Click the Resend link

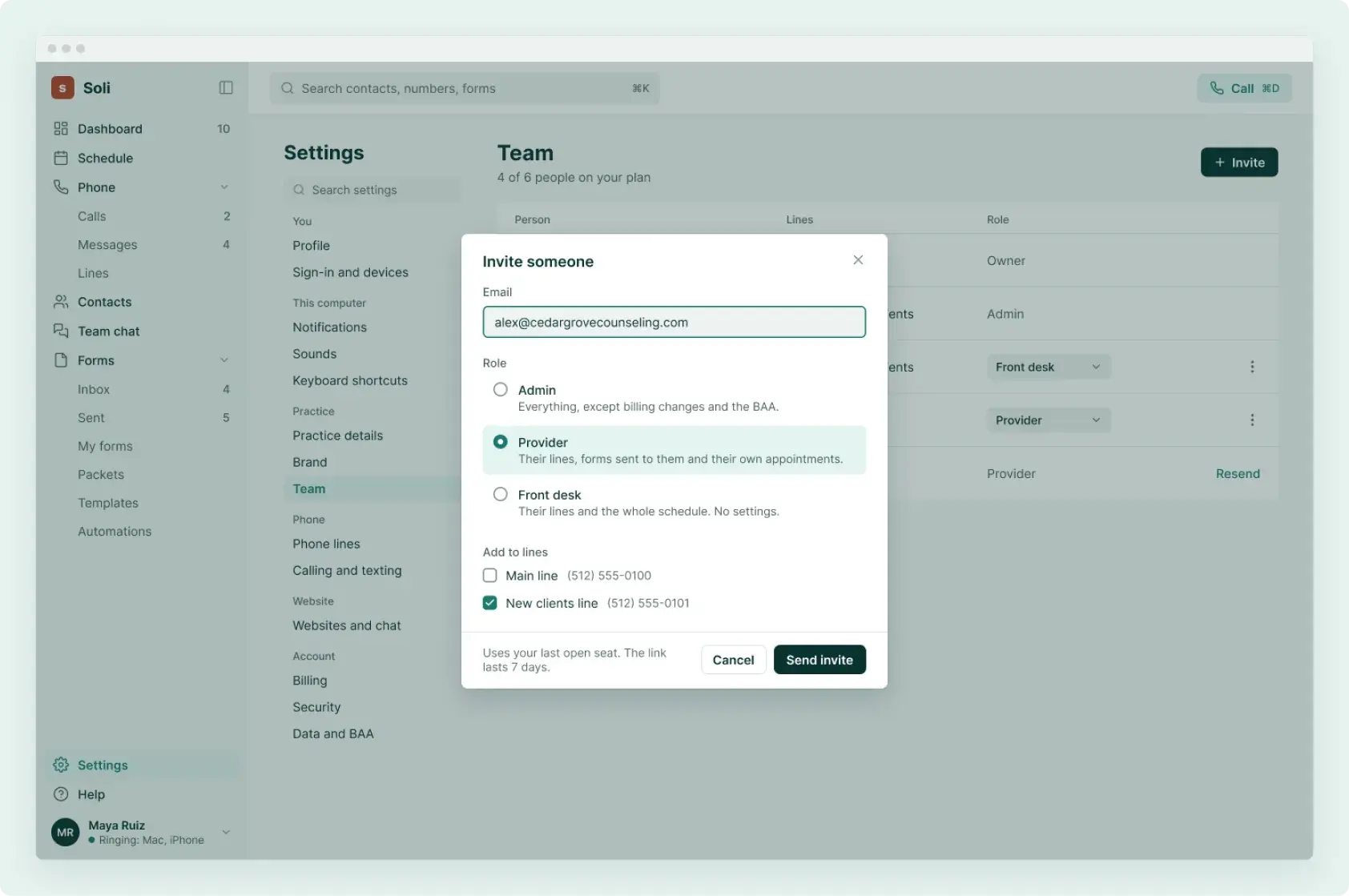[1238, 474]
